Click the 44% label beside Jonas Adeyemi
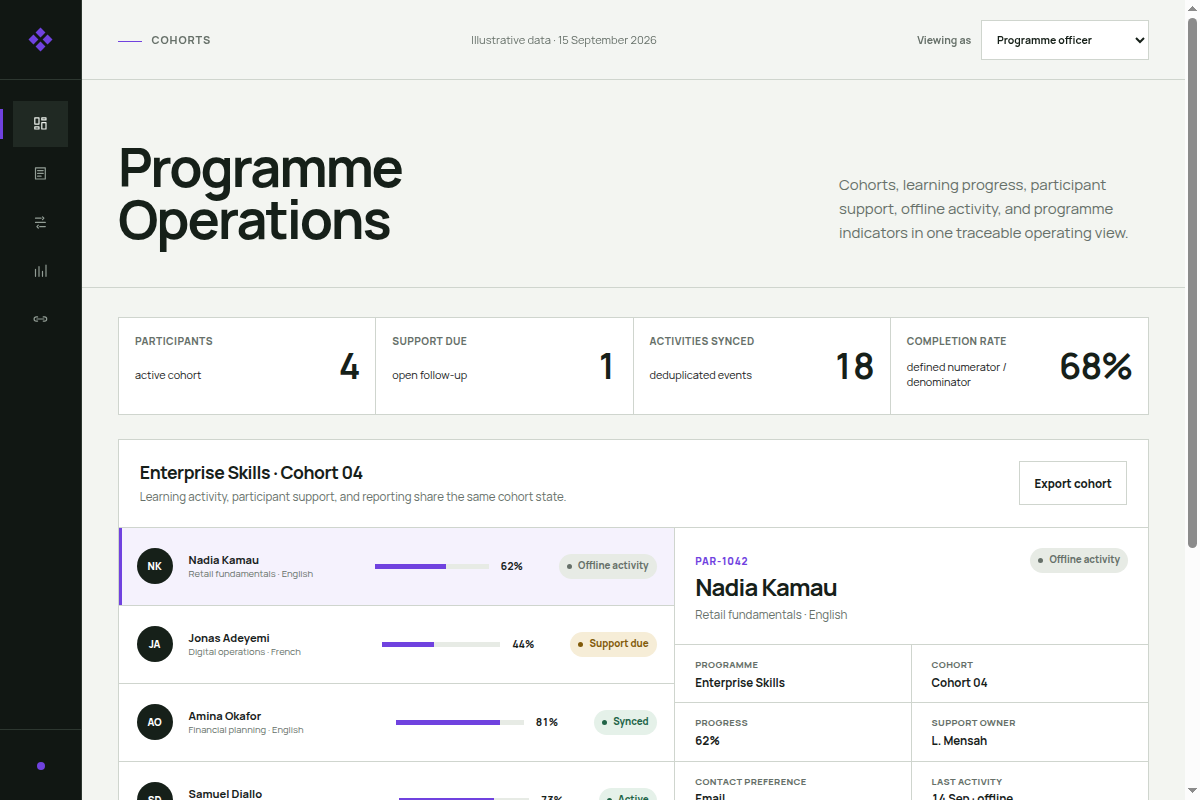 point(523,644)
